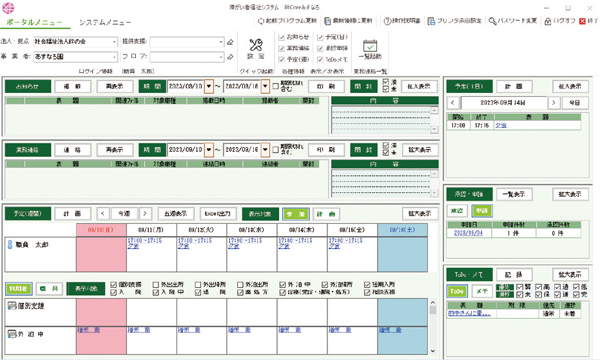The height and width of the screenshot is (360, 600).
Task: Click the 外泊中 row icon
Action: tap(12, 334)
